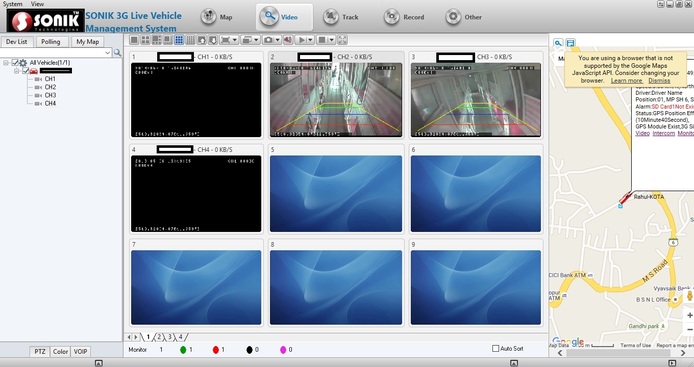
Task: Click the play video toolbar icon
Action: pos(302,40)
